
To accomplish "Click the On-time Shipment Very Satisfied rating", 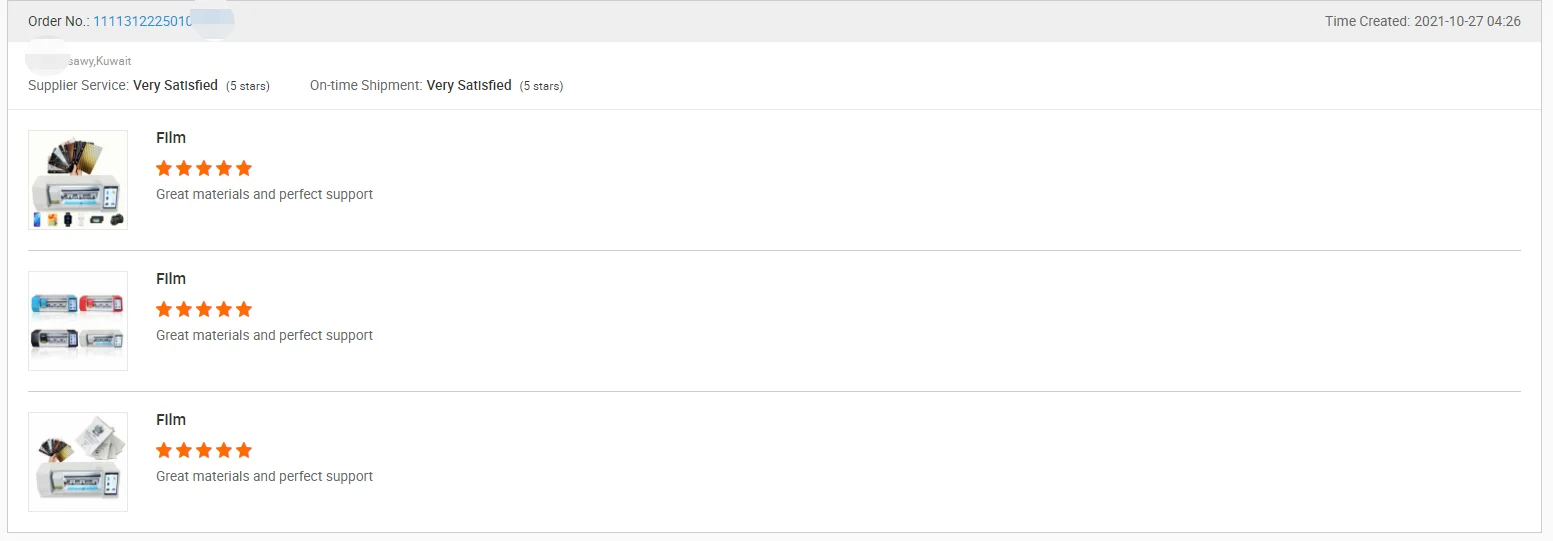I will (469, 86).
